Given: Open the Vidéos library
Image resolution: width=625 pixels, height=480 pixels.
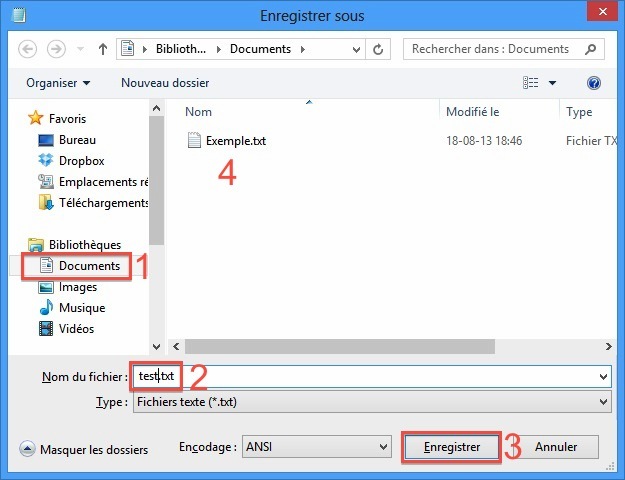Looking at the screenshot, I should click(79, 329).
